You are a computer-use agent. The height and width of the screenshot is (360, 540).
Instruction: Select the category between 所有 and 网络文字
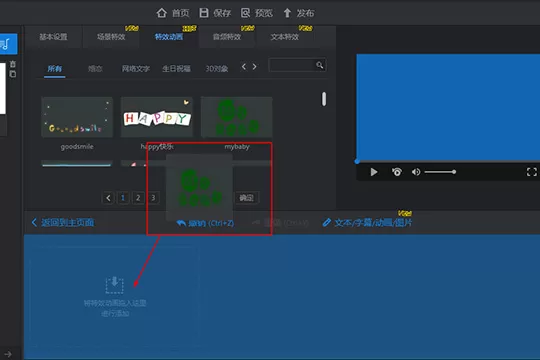click(x=95, y=69)
